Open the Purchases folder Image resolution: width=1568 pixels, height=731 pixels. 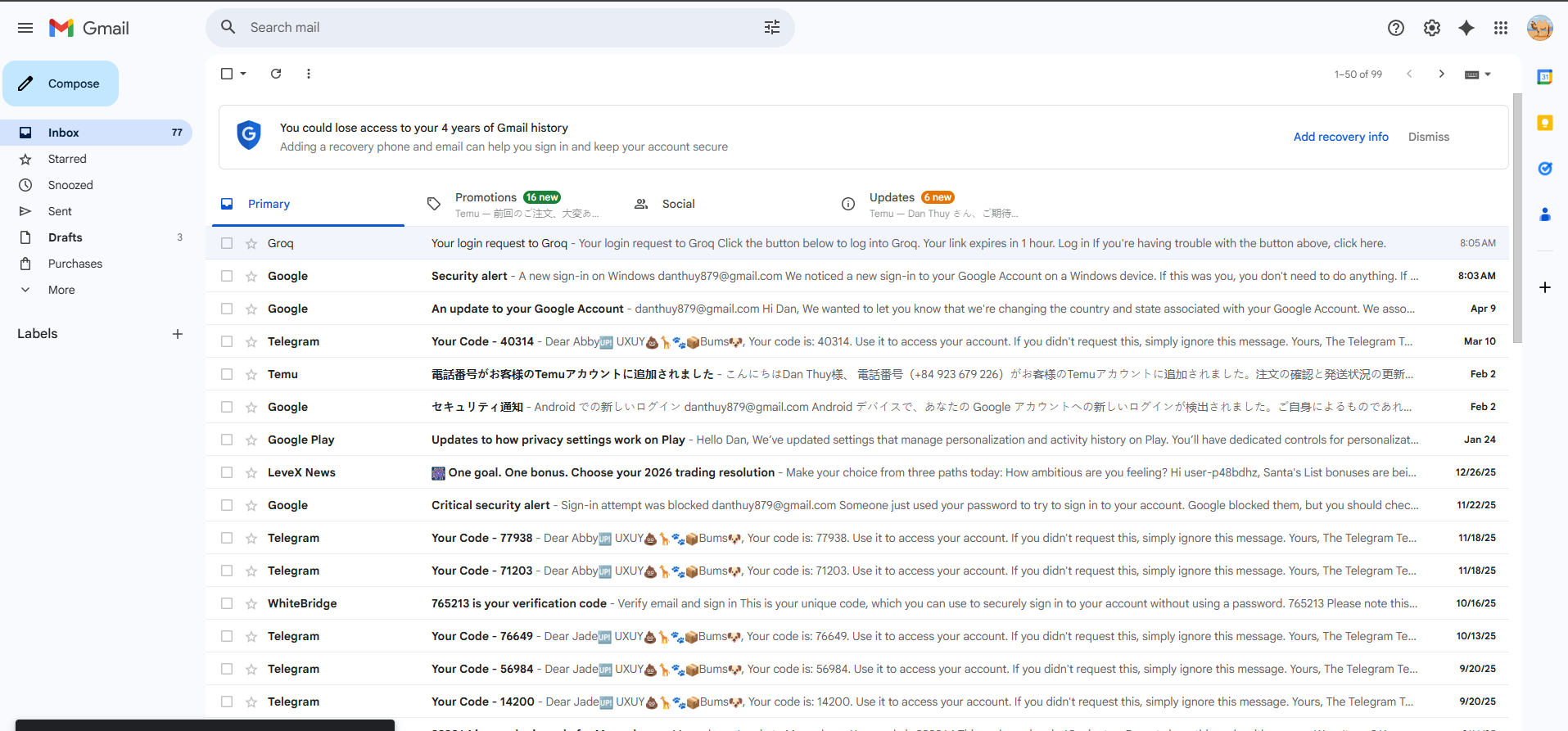pyautogui.click(x=97, y=264)
